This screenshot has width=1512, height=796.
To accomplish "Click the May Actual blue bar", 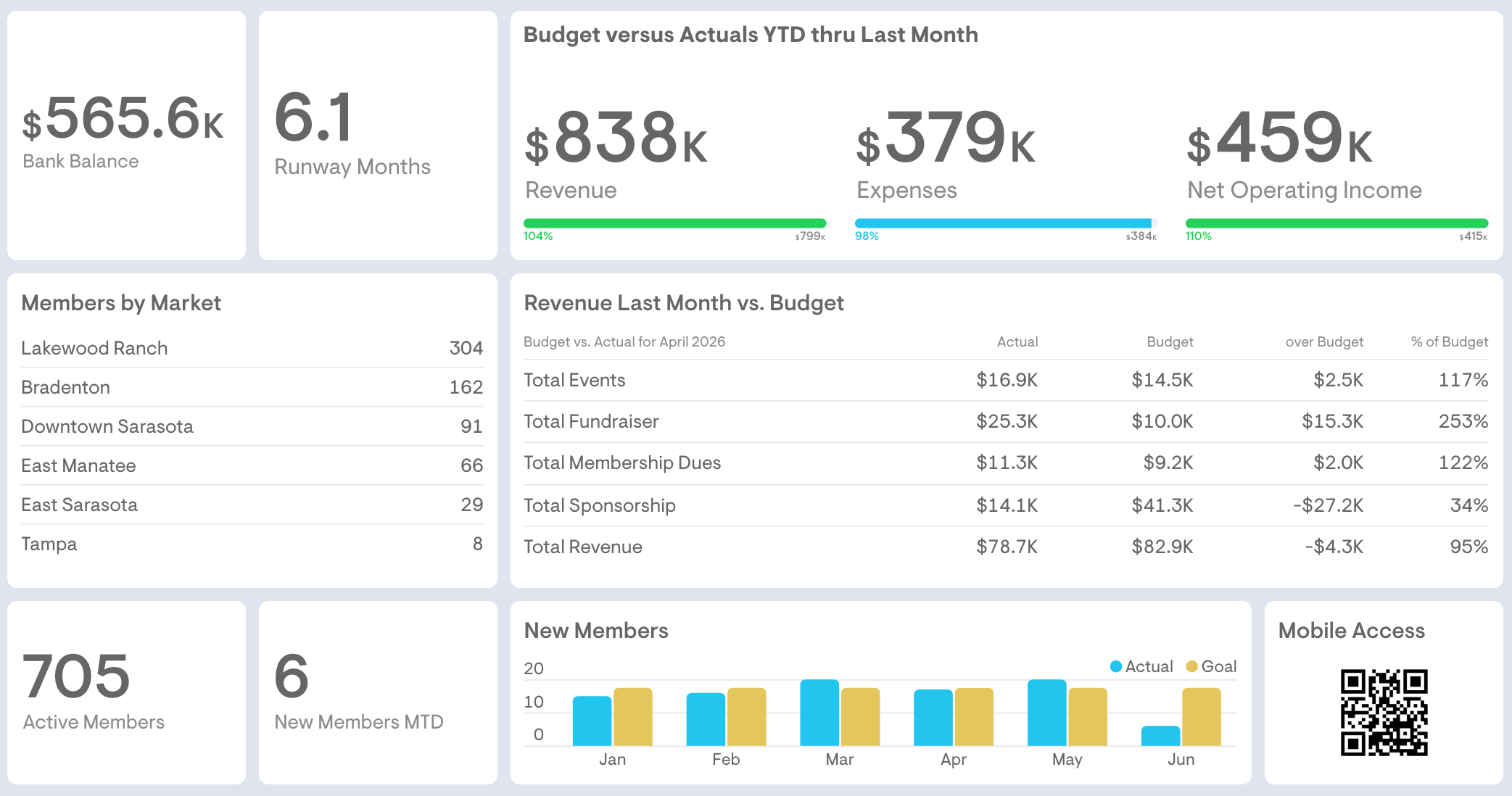I will (x=1047, y=713).
